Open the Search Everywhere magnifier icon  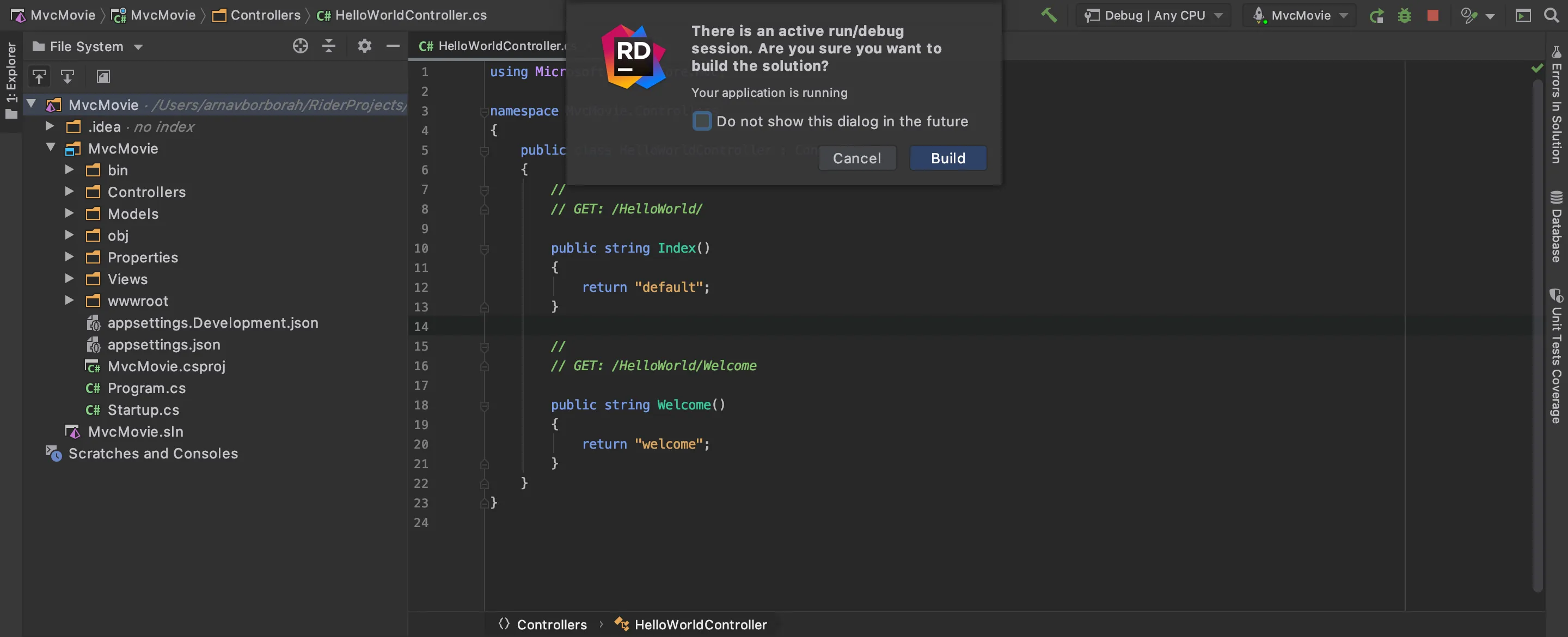(x=1551, y=15)
